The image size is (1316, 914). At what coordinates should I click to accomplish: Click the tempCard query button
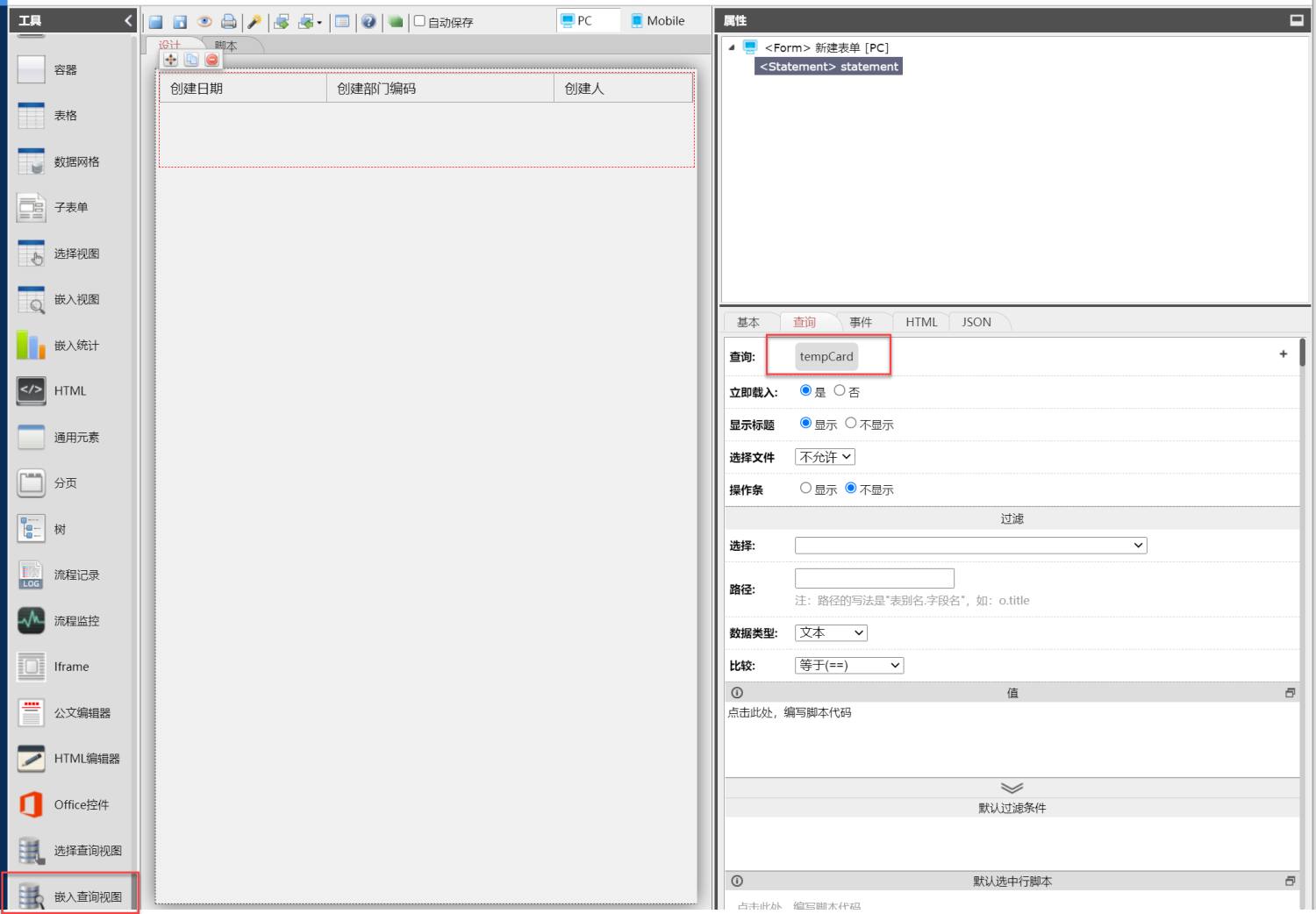826,357
